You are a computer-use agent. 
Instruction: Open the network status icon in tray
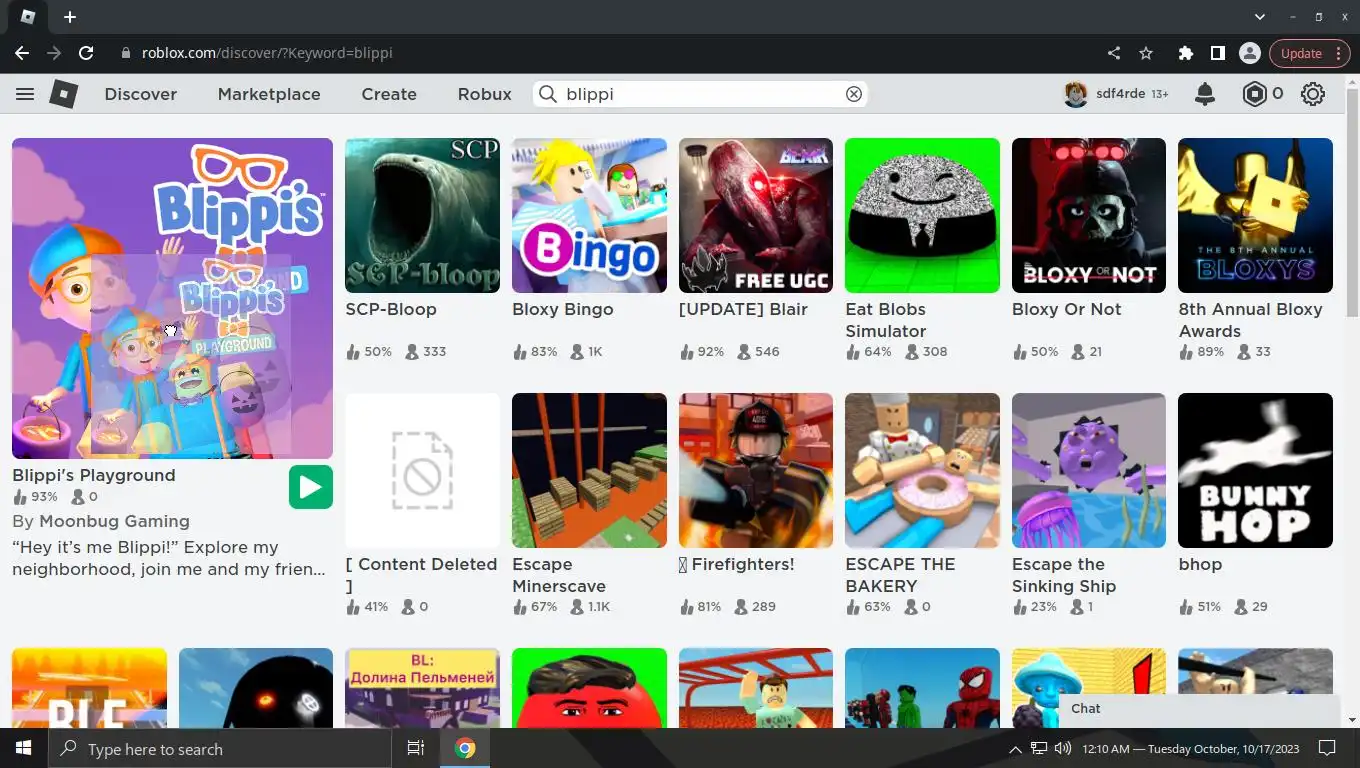pos(1039,748)
